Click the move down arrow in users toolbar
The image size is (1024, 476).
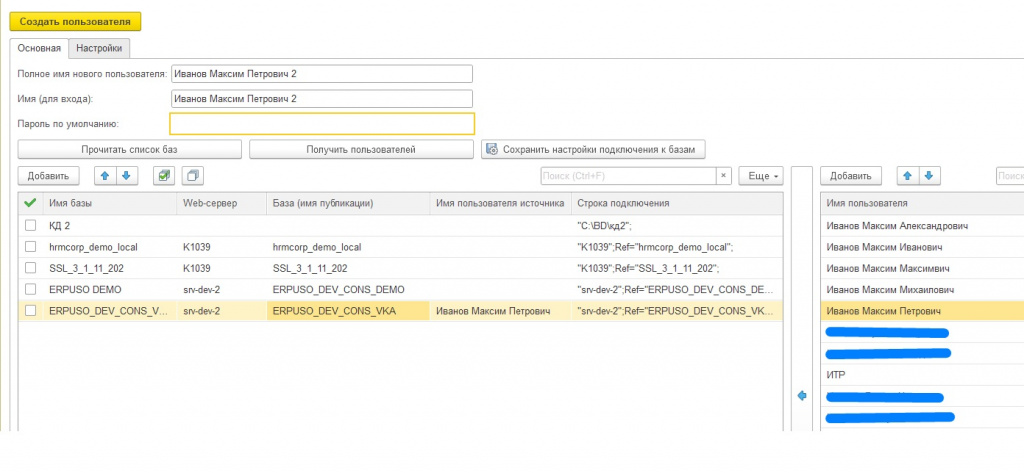929,176
